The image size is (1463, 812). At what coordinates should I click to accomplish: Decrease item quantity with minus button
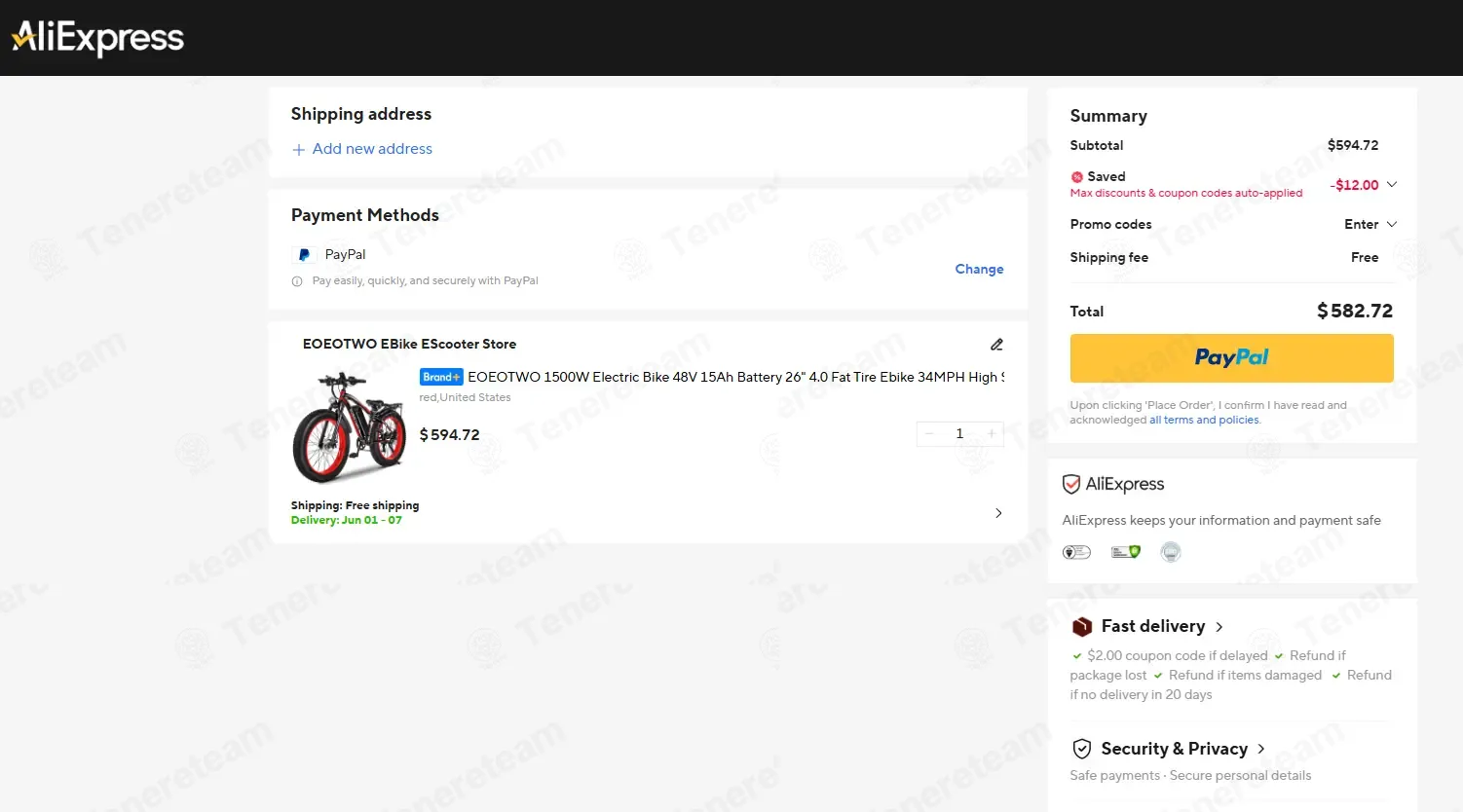point(929,434)
